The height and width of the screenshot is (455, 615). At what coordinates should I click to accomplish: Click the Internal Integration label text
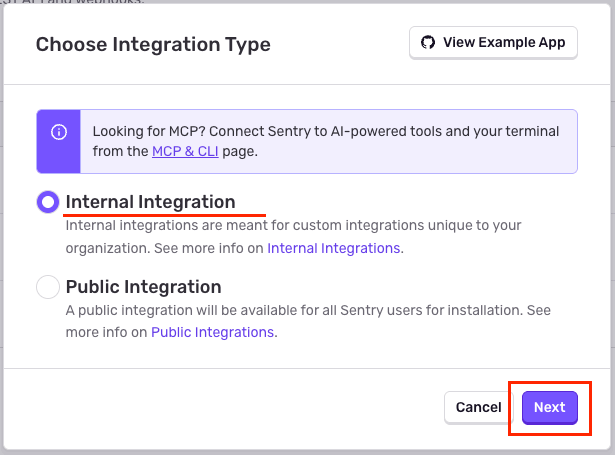[x=151, y=202]
